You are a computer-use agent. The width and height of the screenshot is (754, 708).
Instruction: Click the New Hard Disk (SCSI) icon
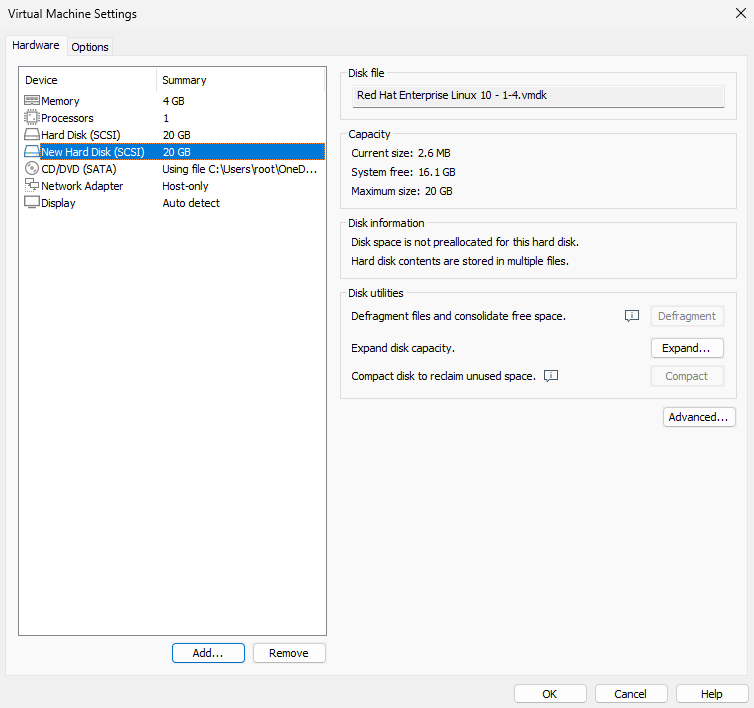point(31,152)
